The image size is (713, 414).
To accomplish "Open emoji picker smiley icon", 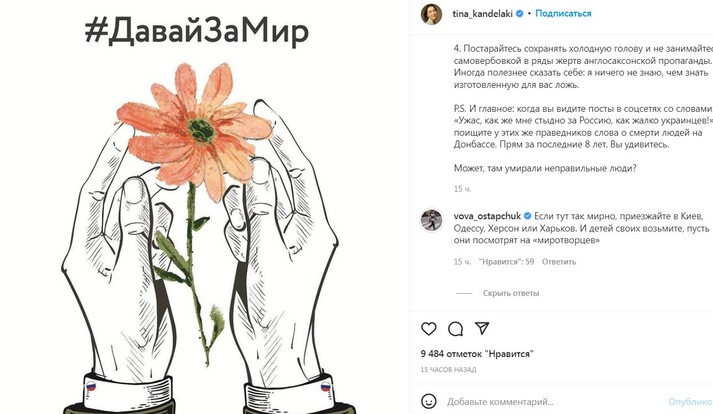I will click(x=428, y=401).
